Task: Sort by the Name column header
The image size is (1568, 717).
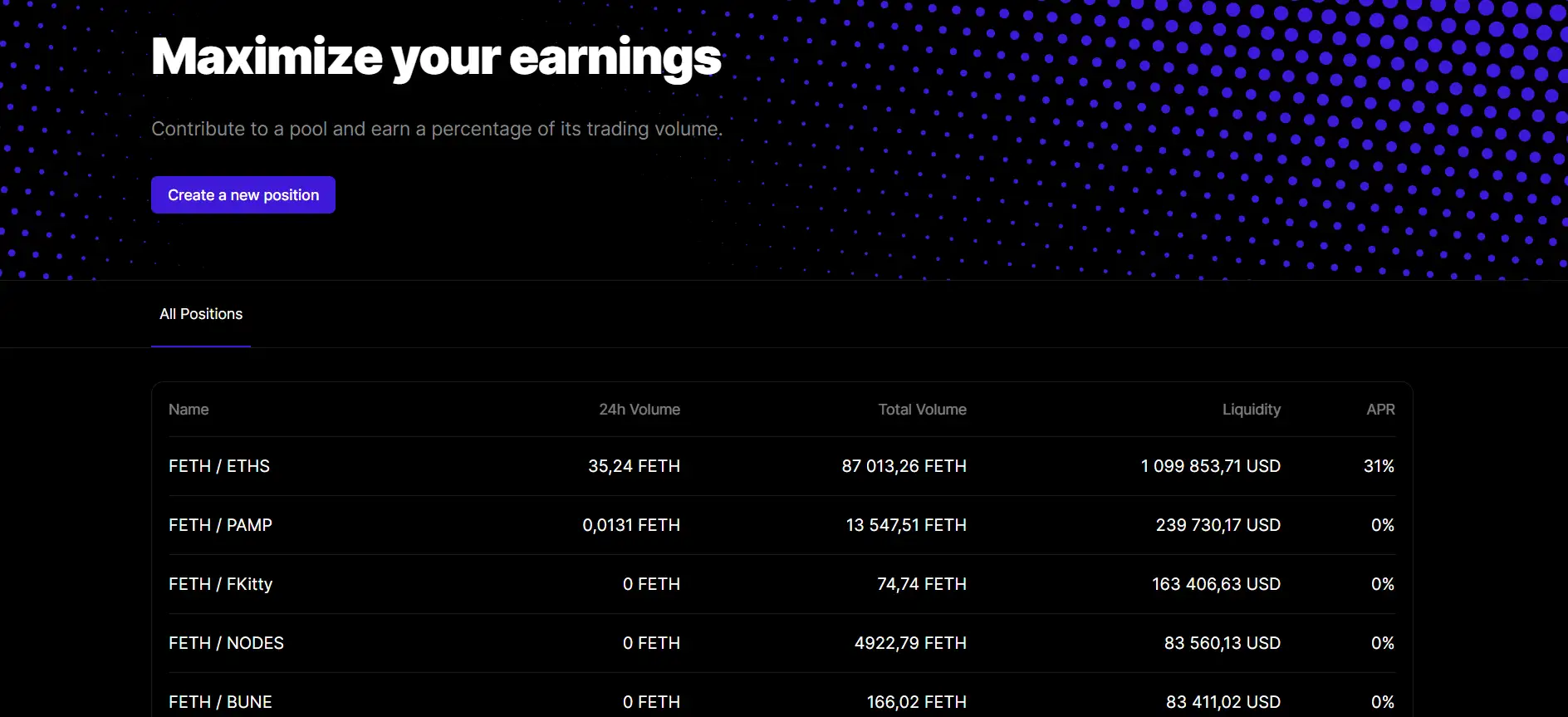Action: point(189,410)
